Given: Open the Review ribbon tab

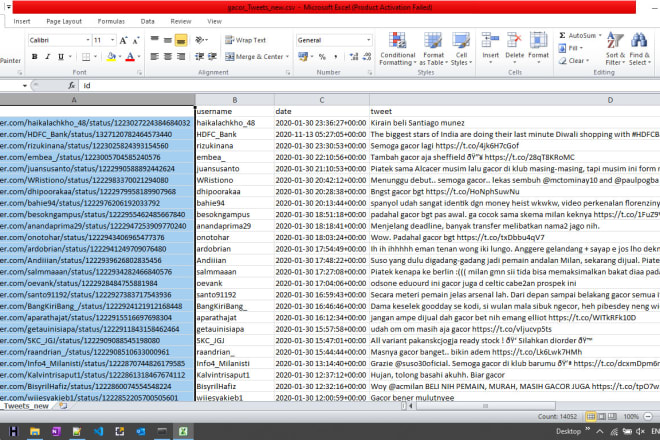Looking at the screenshot, I should point(181,21).
